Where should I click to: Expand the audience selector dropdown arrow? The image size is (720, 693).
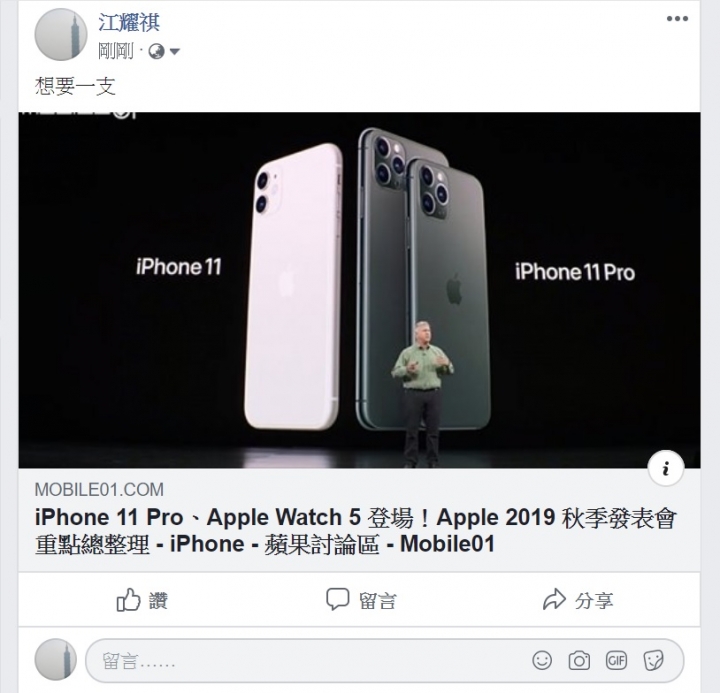[x=174, y=51]
